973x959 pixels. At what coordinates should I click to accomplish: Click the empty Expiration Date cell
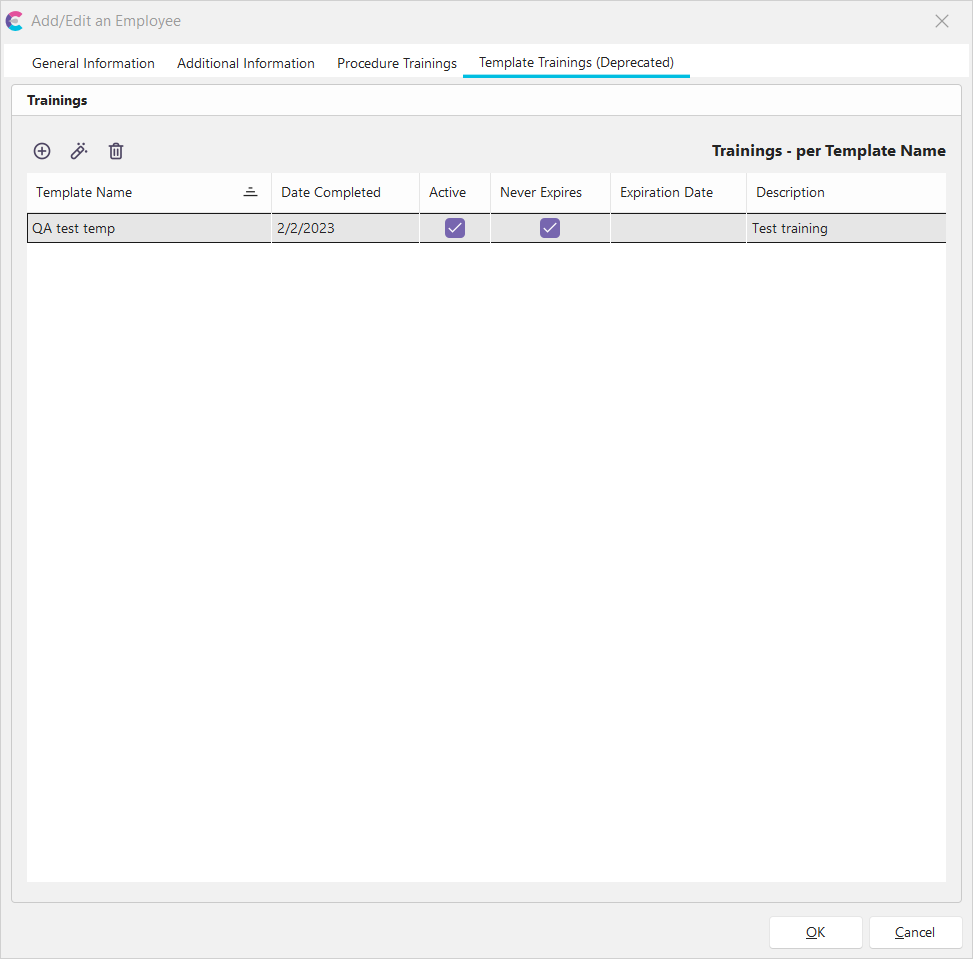click(x=678, y=228)
